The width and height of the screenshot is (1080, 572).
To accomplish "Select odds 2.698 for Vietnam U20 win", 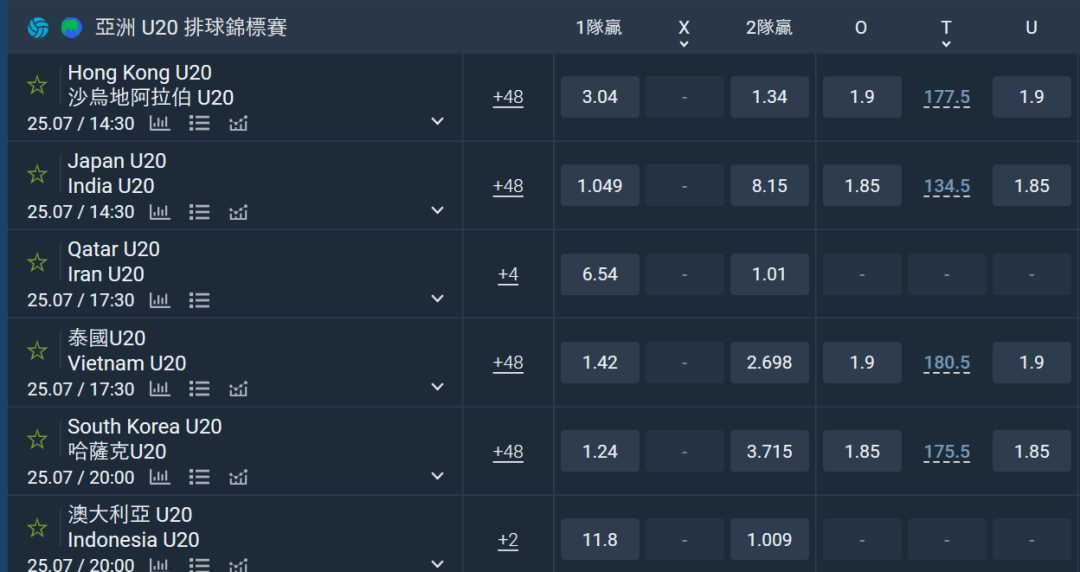I will coord(769,362).
